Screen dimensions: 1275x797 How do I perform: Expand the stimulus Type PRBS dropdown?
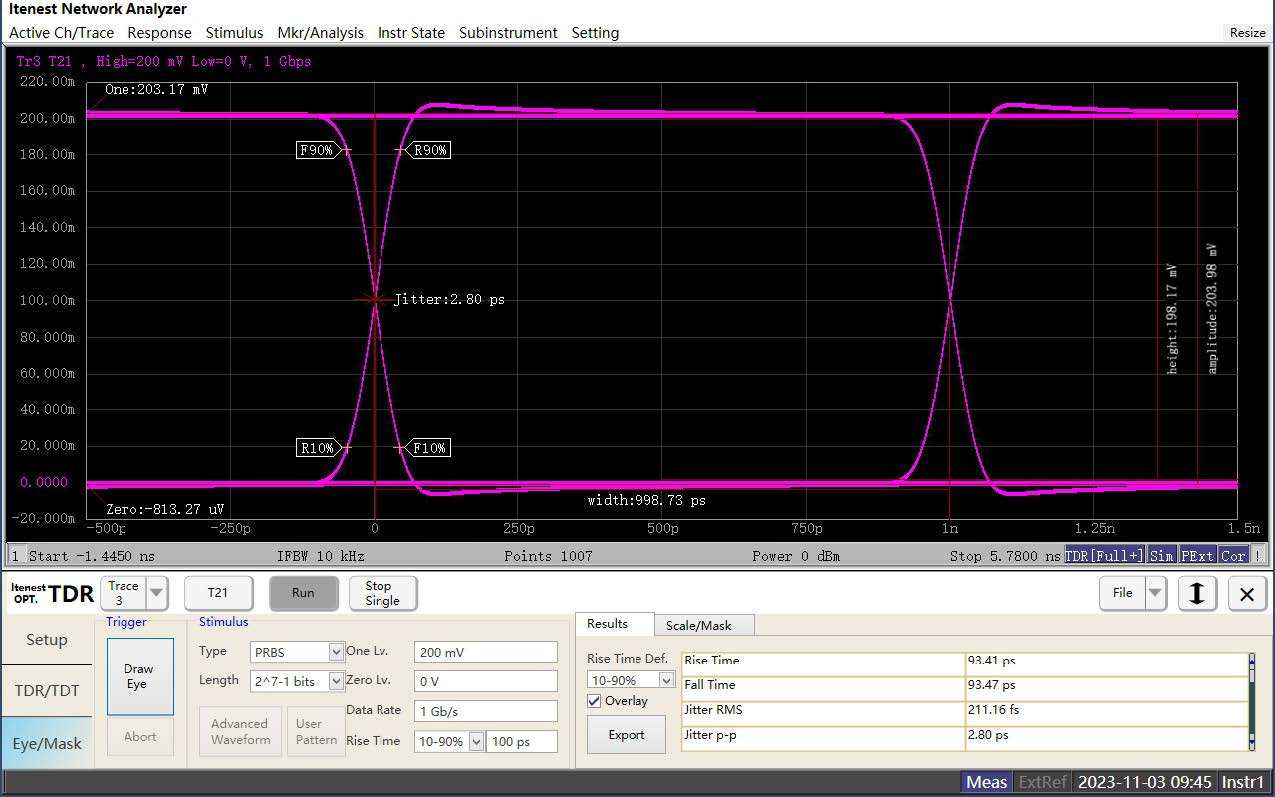[x=336, y=652]
